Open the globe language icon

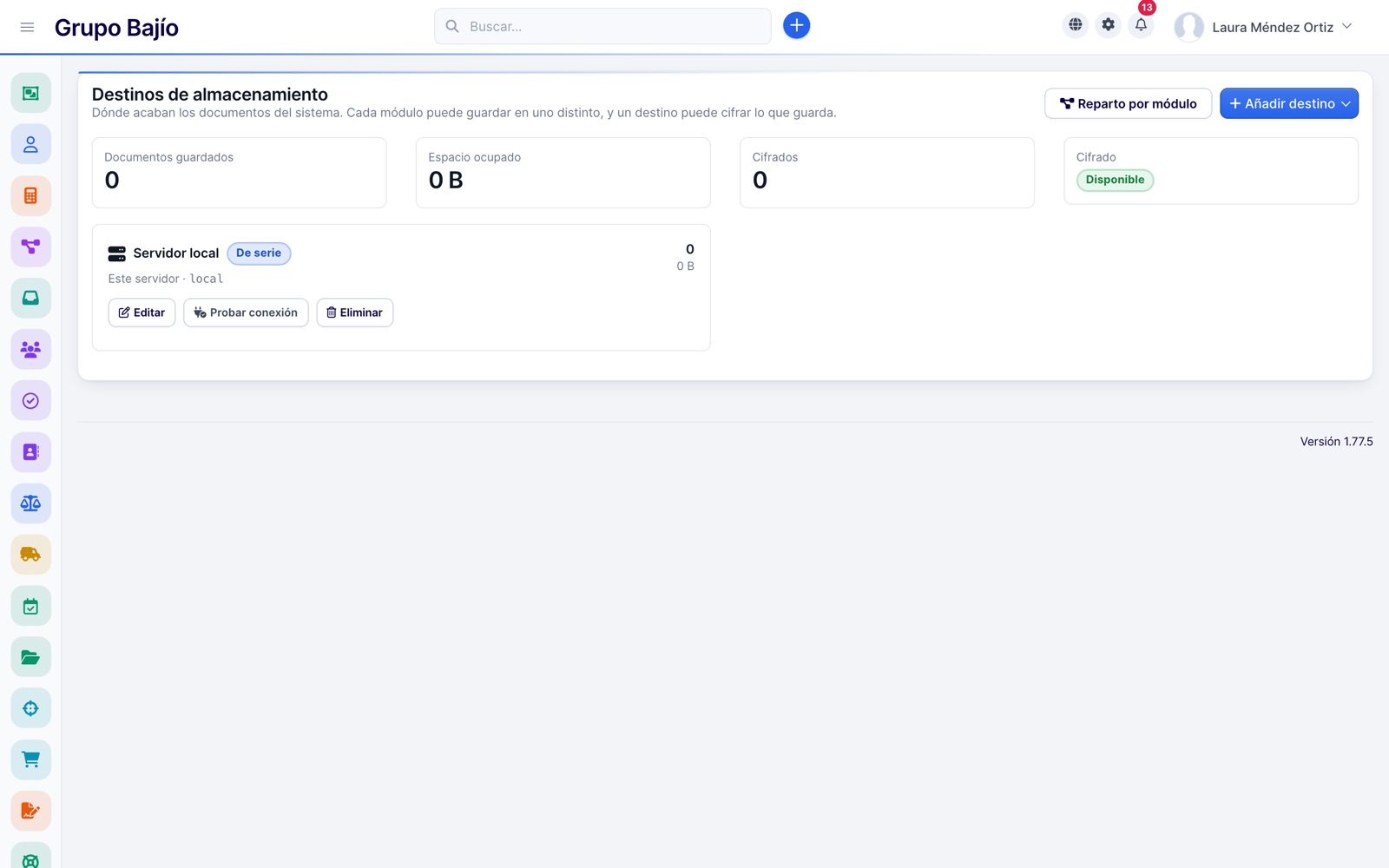coord(1075,25)
